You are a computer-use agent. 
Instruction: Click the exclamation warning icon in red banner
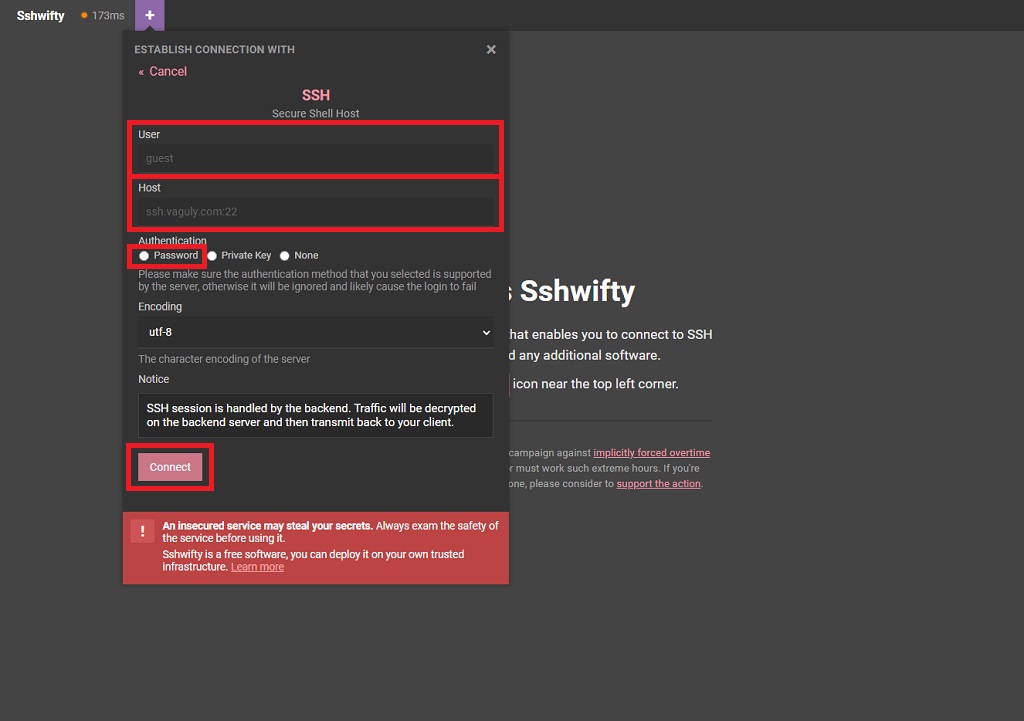click(x=143, y=531)
